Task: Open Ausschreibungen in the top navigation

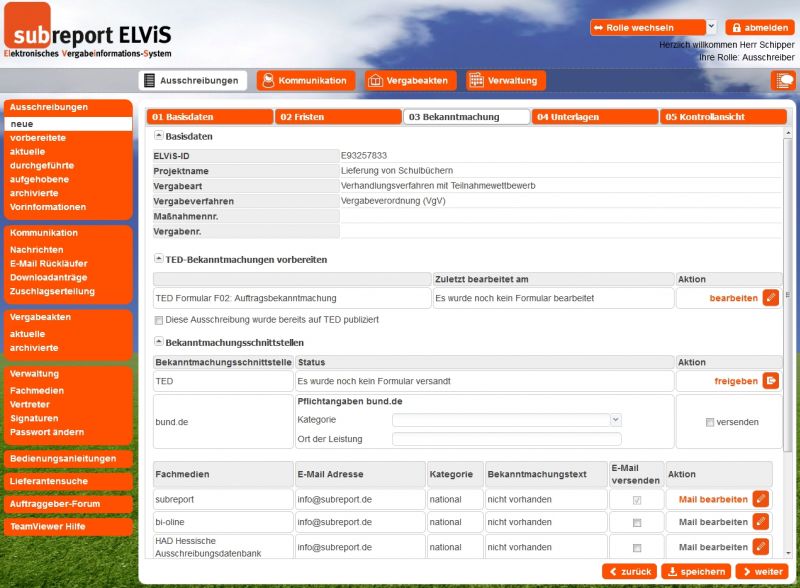Action: point(192,80)
